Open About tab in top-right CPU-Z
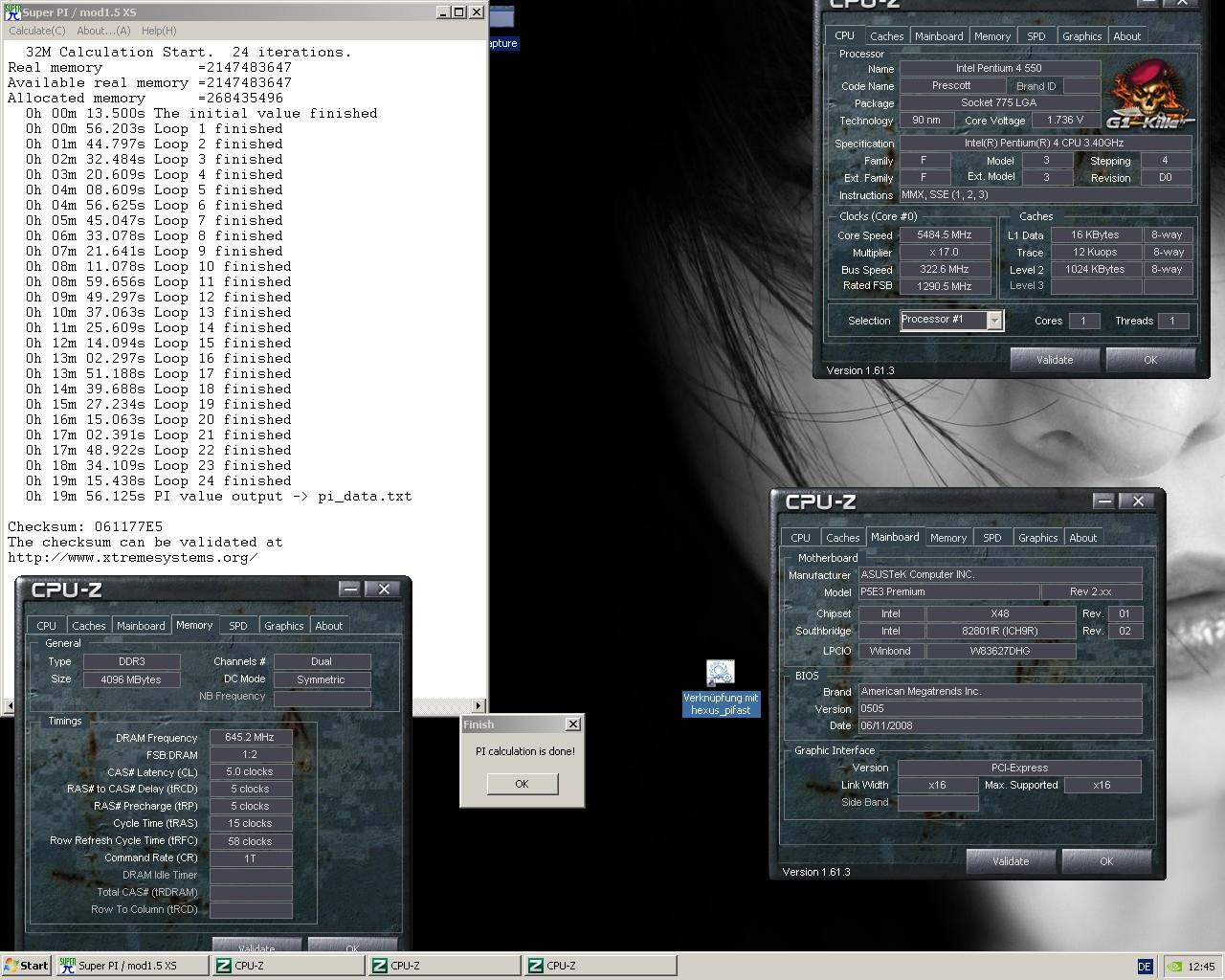The width and height of the screenshot is (1225, 980). [1127, 36]
